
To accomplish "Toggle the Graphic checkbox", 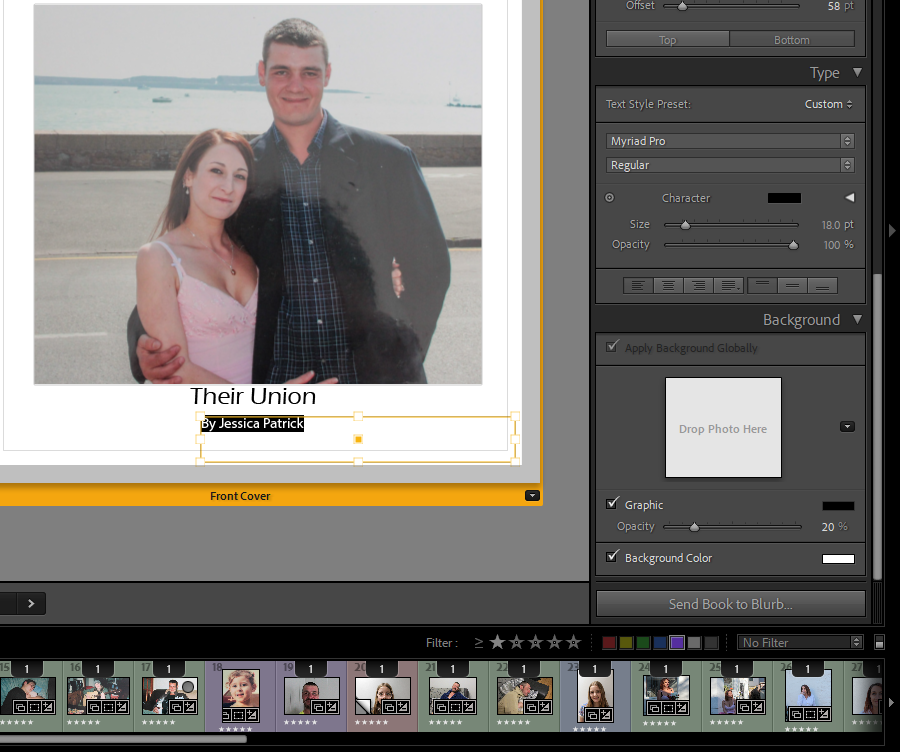I will pyautogui.click(x=612, y=504).
